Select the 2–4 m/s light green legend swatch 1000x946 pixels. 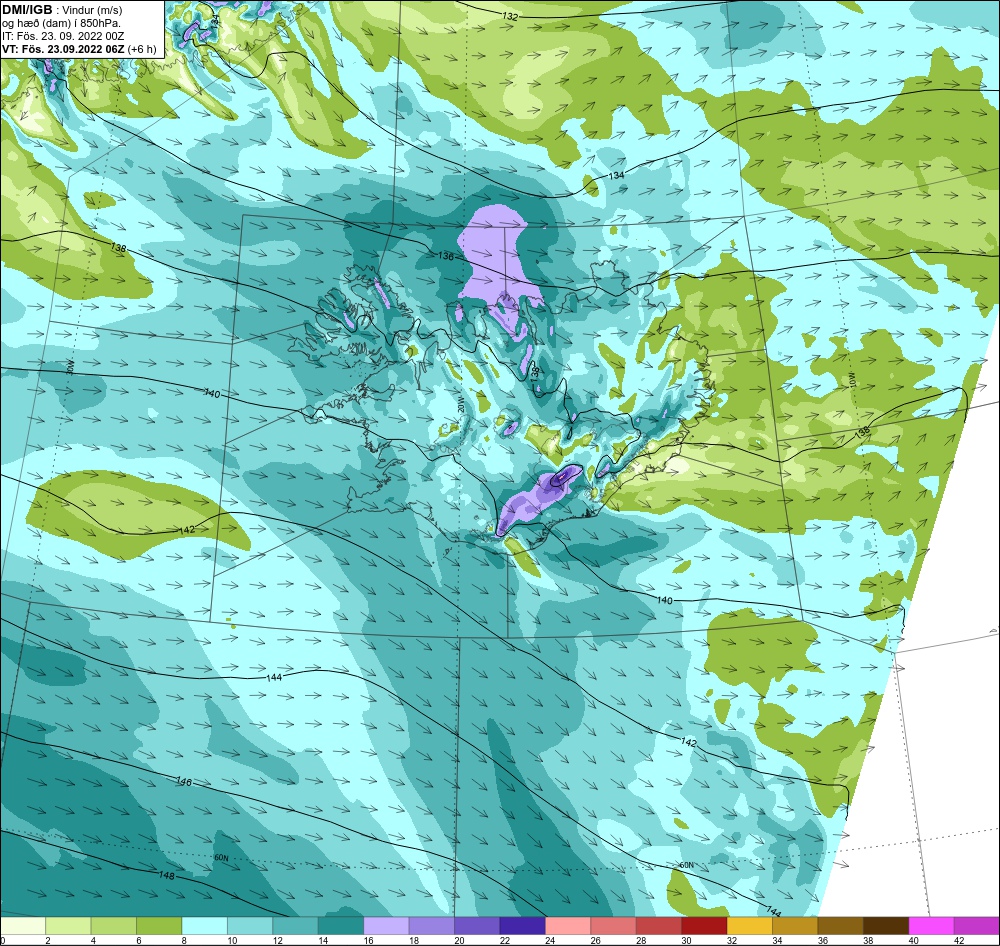[68, 926]
